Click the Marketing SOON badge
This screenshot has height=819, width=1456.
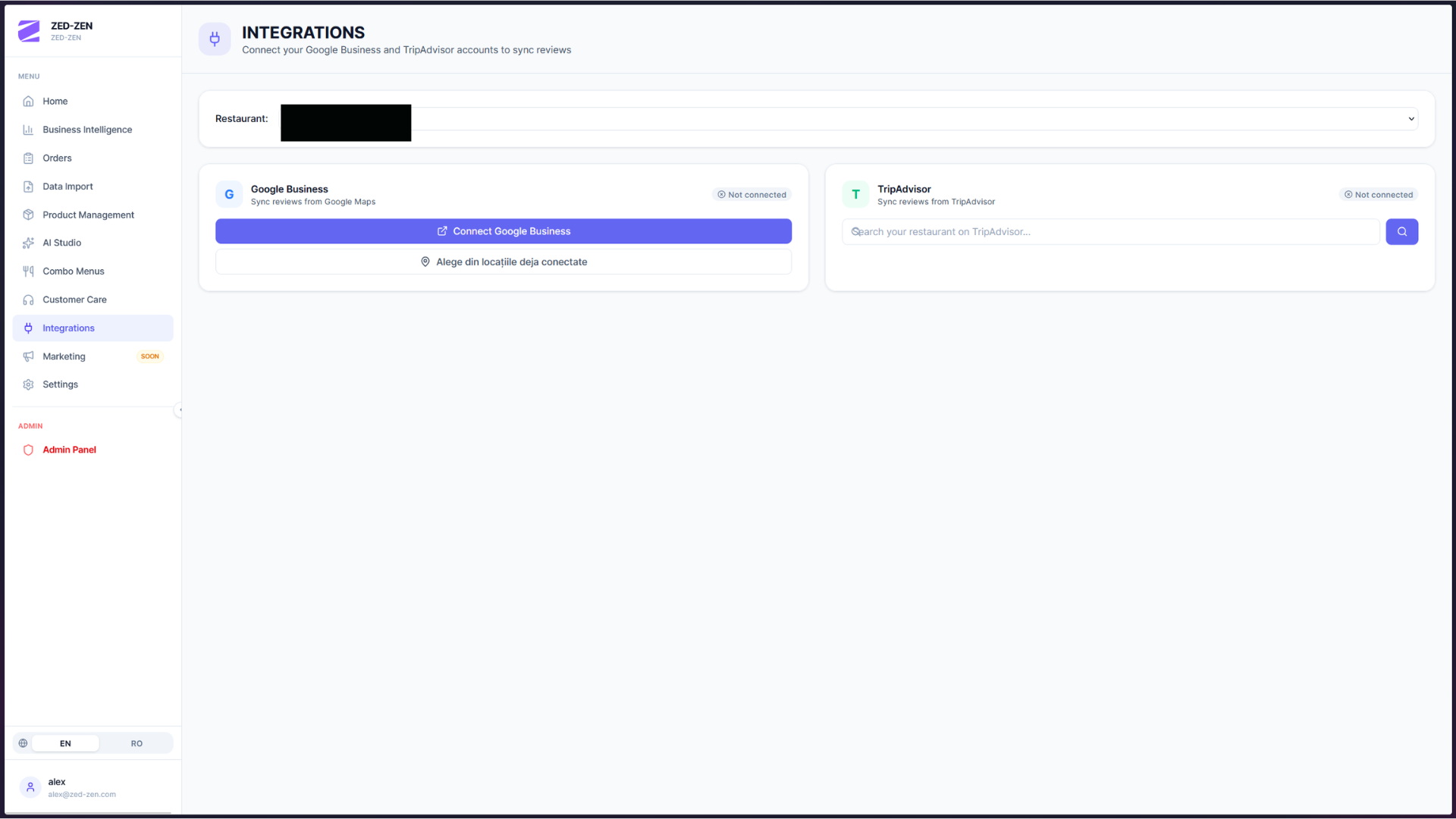(150, 356)
